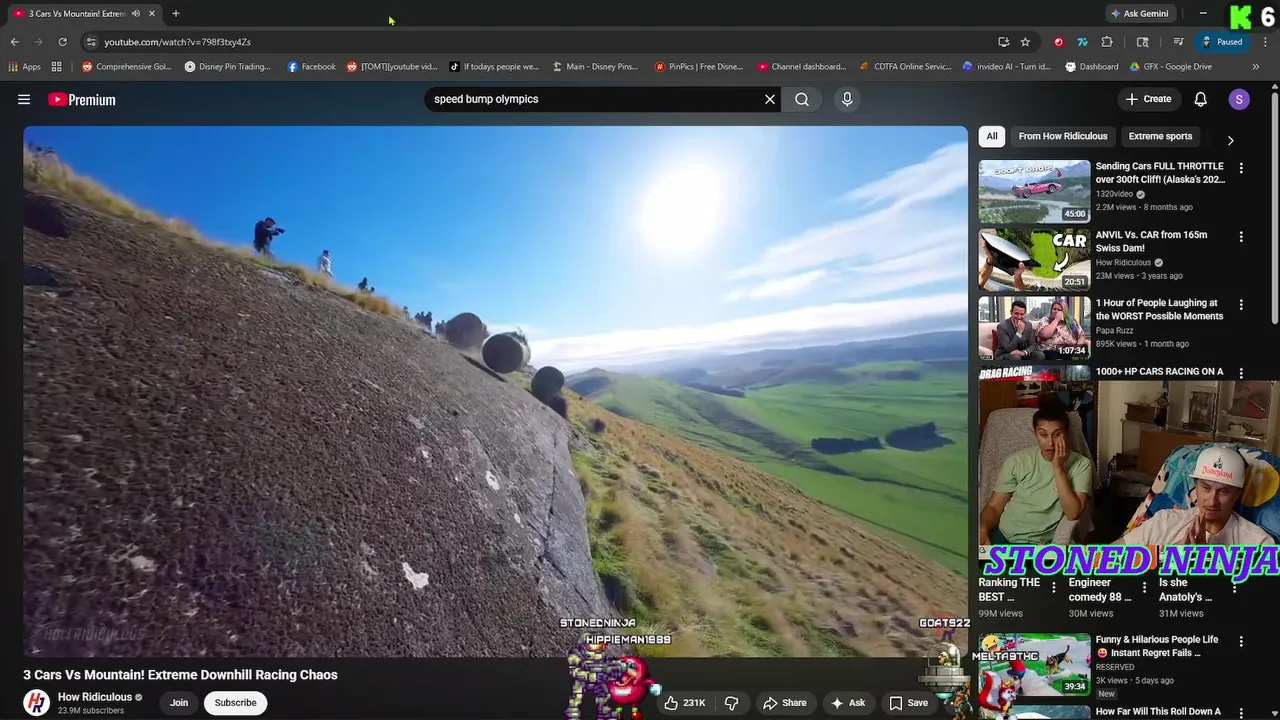This screenshot has width=1280, height=720.
Task: Go to YouTube Premium home logo
Action: coord(82,99)
